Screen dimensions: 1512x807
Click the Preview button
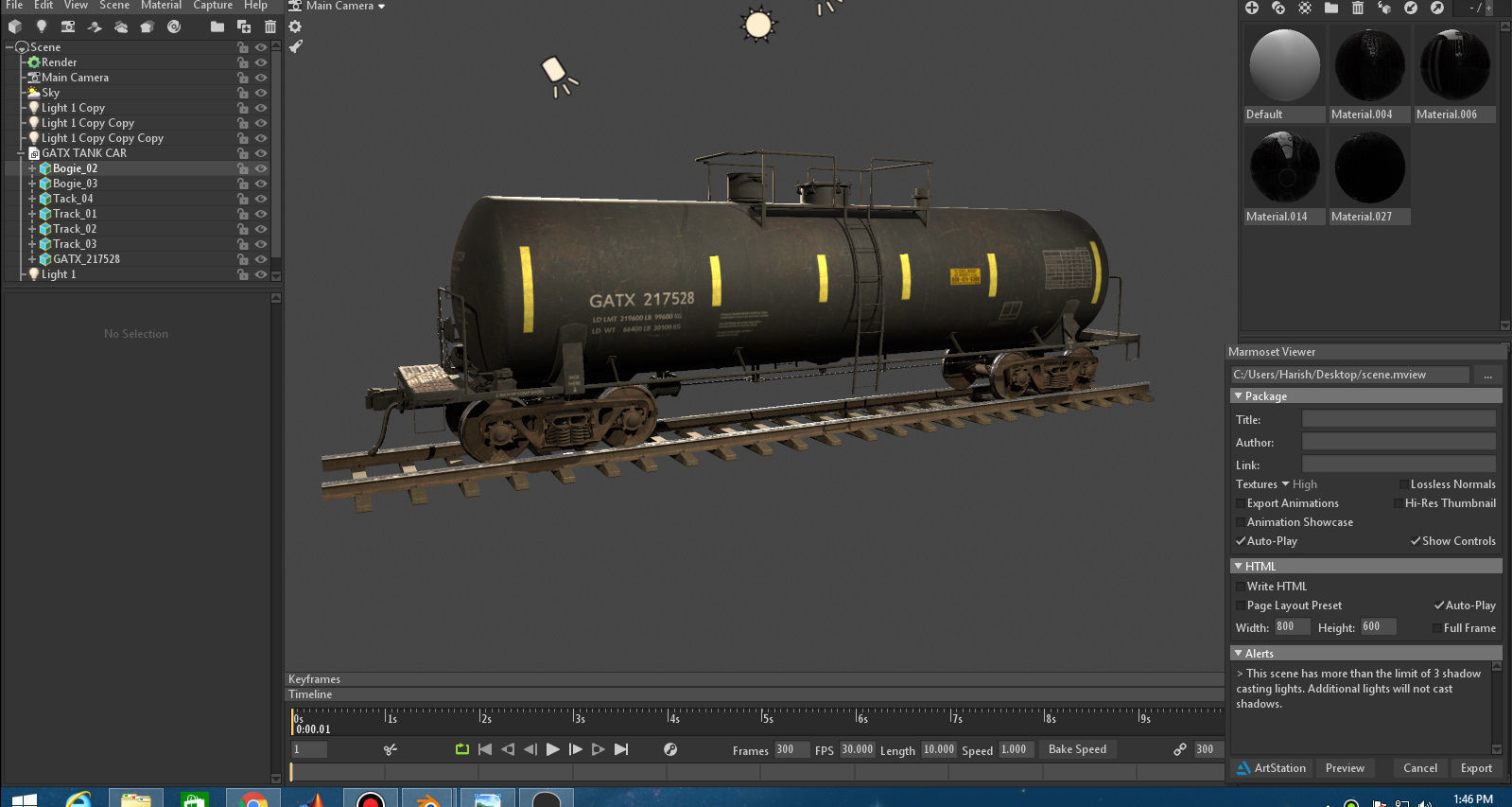1345,768
